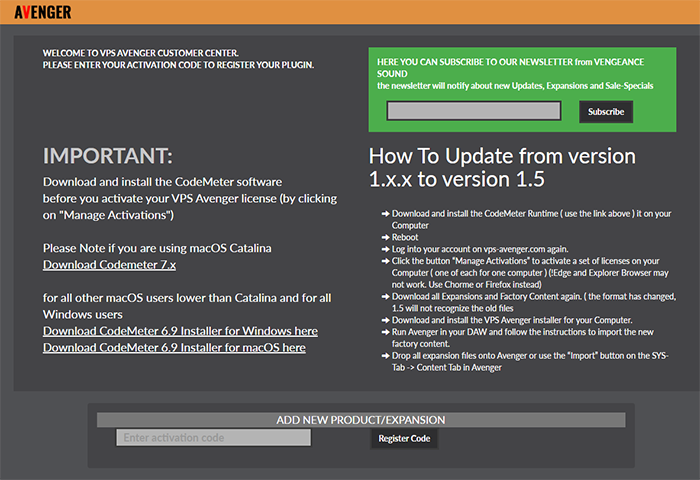Click the AVENGER logo in header
The width and height of the screenshot is (700, 480).
pyautogui.click(x=42, y=12)
